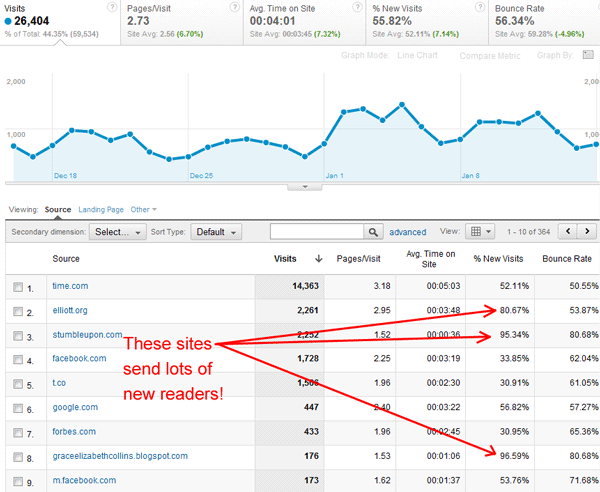600x492 pixels.
Task: Click the search magnifier button
Action: (374, 232)
